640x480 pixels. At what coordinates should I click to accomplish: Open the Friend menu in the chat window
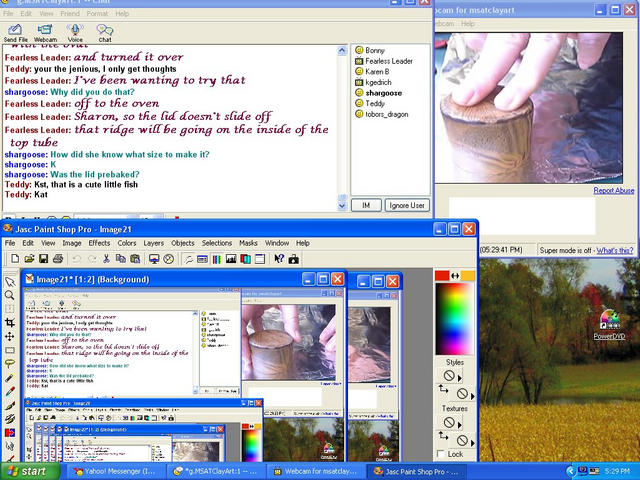(x=70, y=13)
